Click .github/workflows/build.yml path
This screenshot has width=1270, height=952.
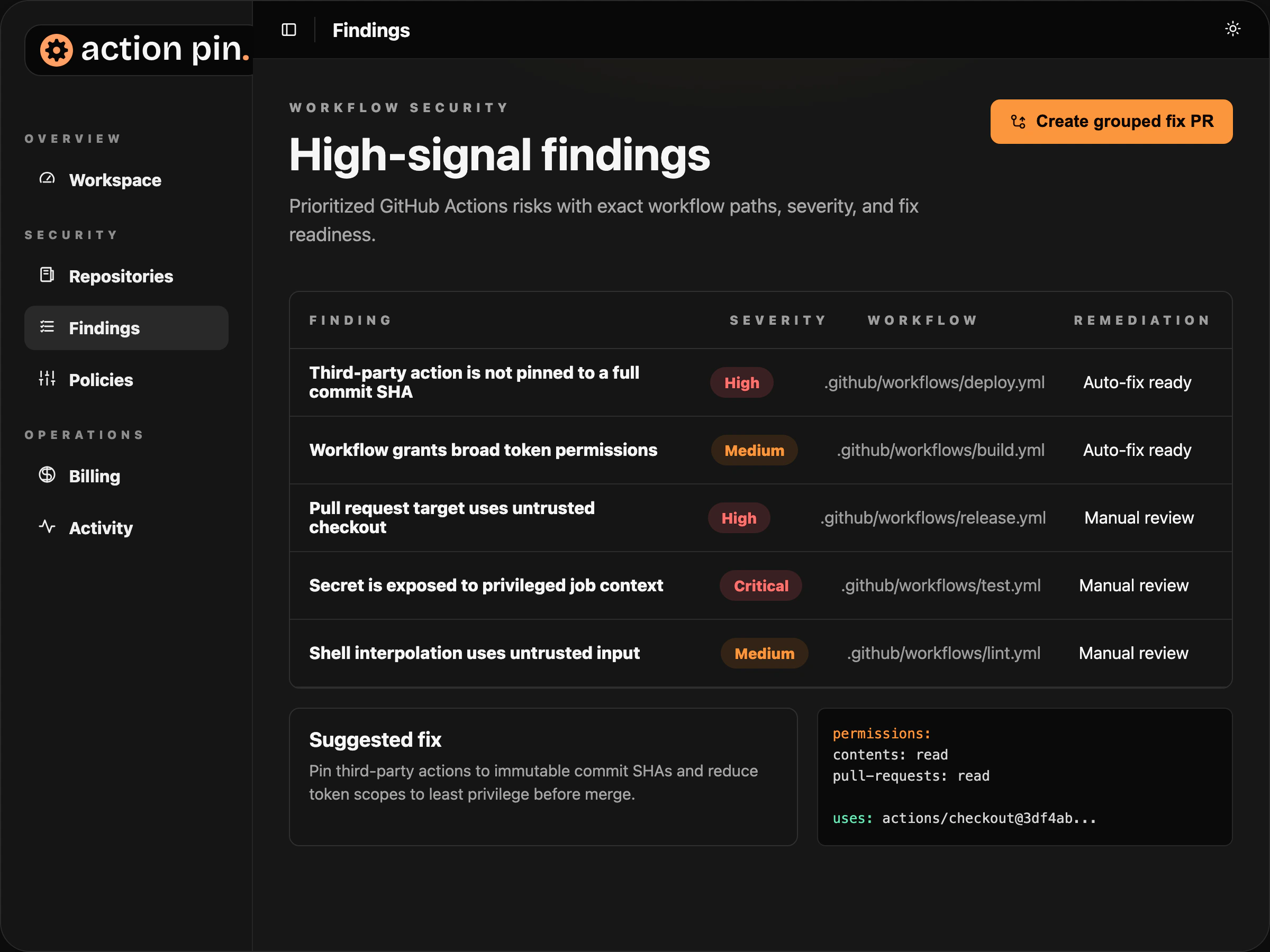pos(940,451)
